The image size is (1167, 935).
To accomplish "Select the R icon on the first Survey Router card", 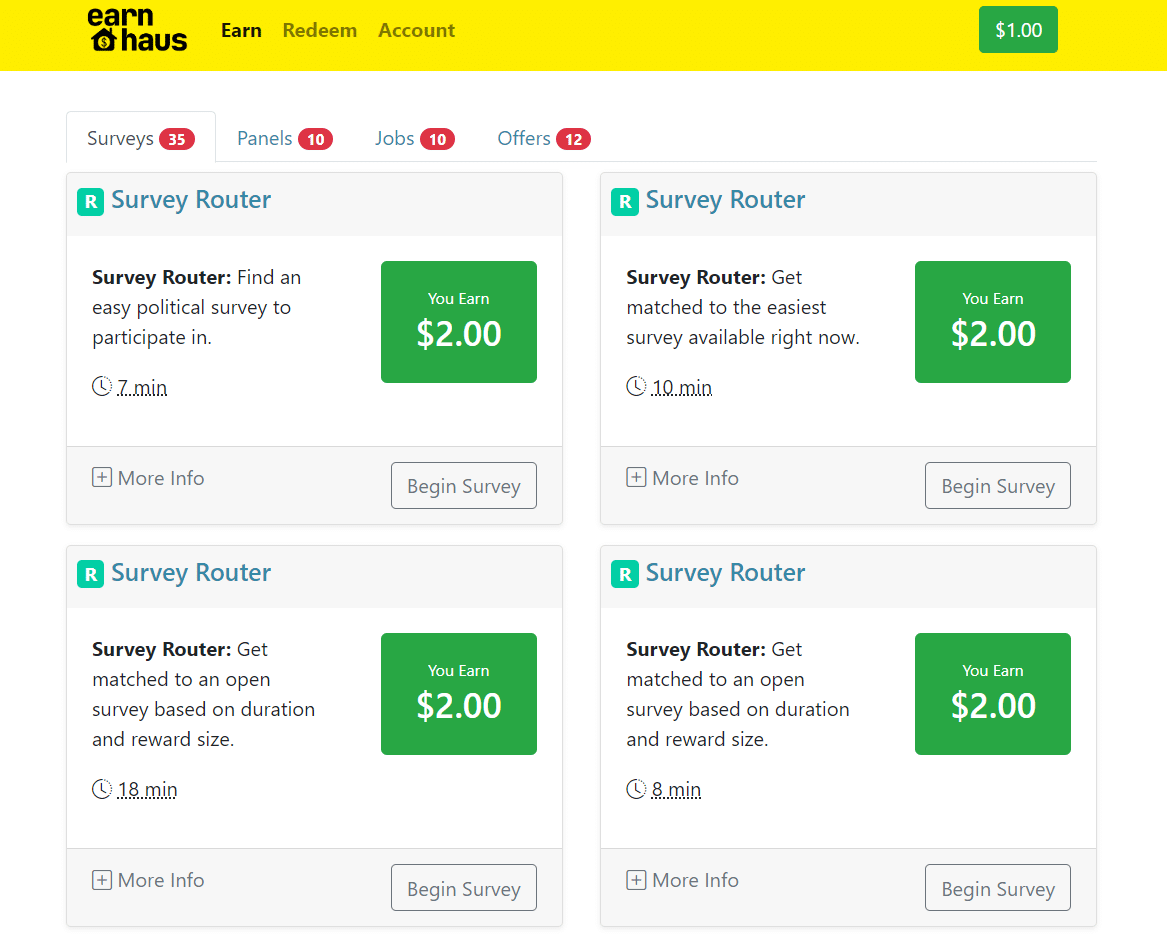I will point(90,200).
